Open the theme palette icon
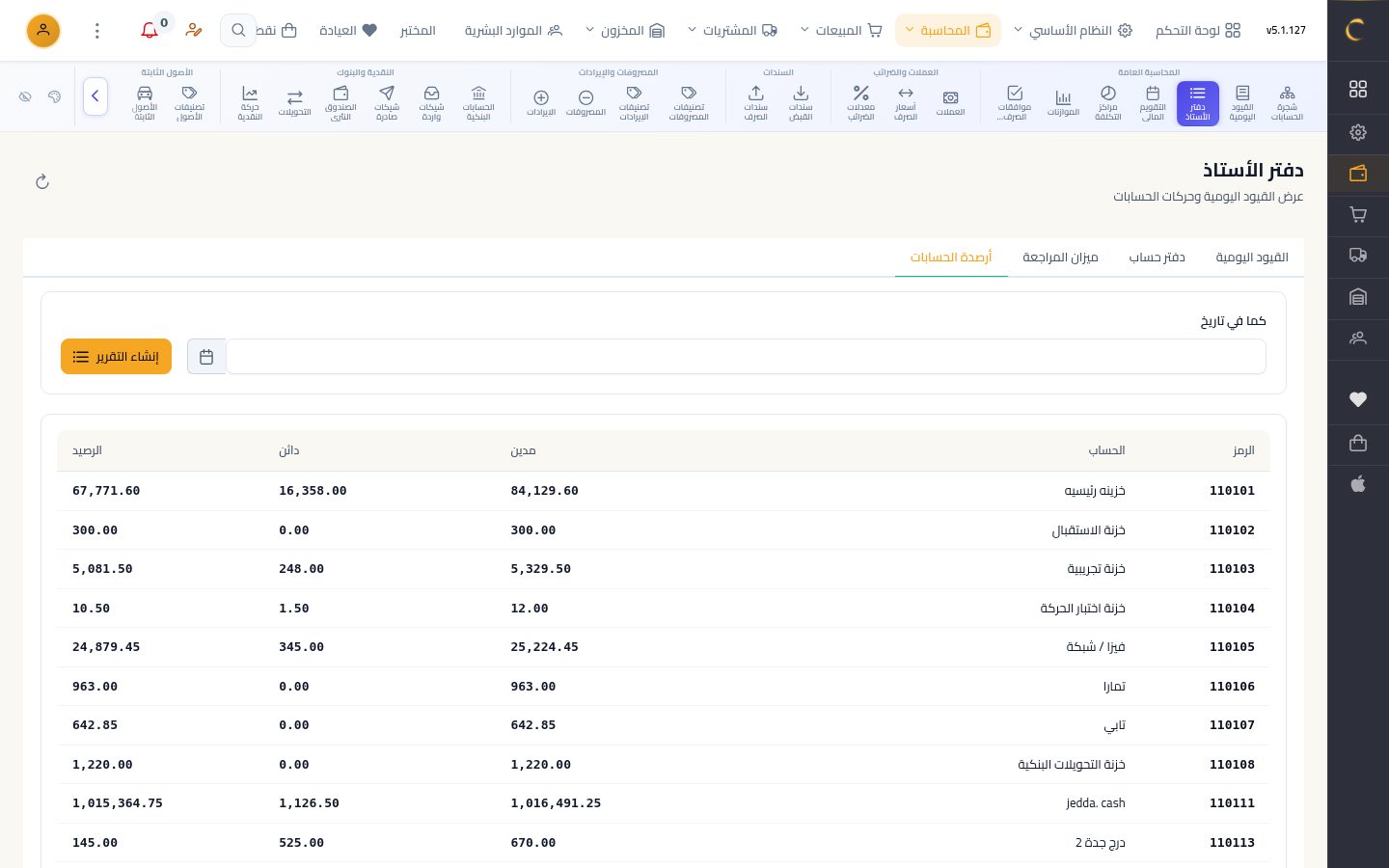 (54, 96)
